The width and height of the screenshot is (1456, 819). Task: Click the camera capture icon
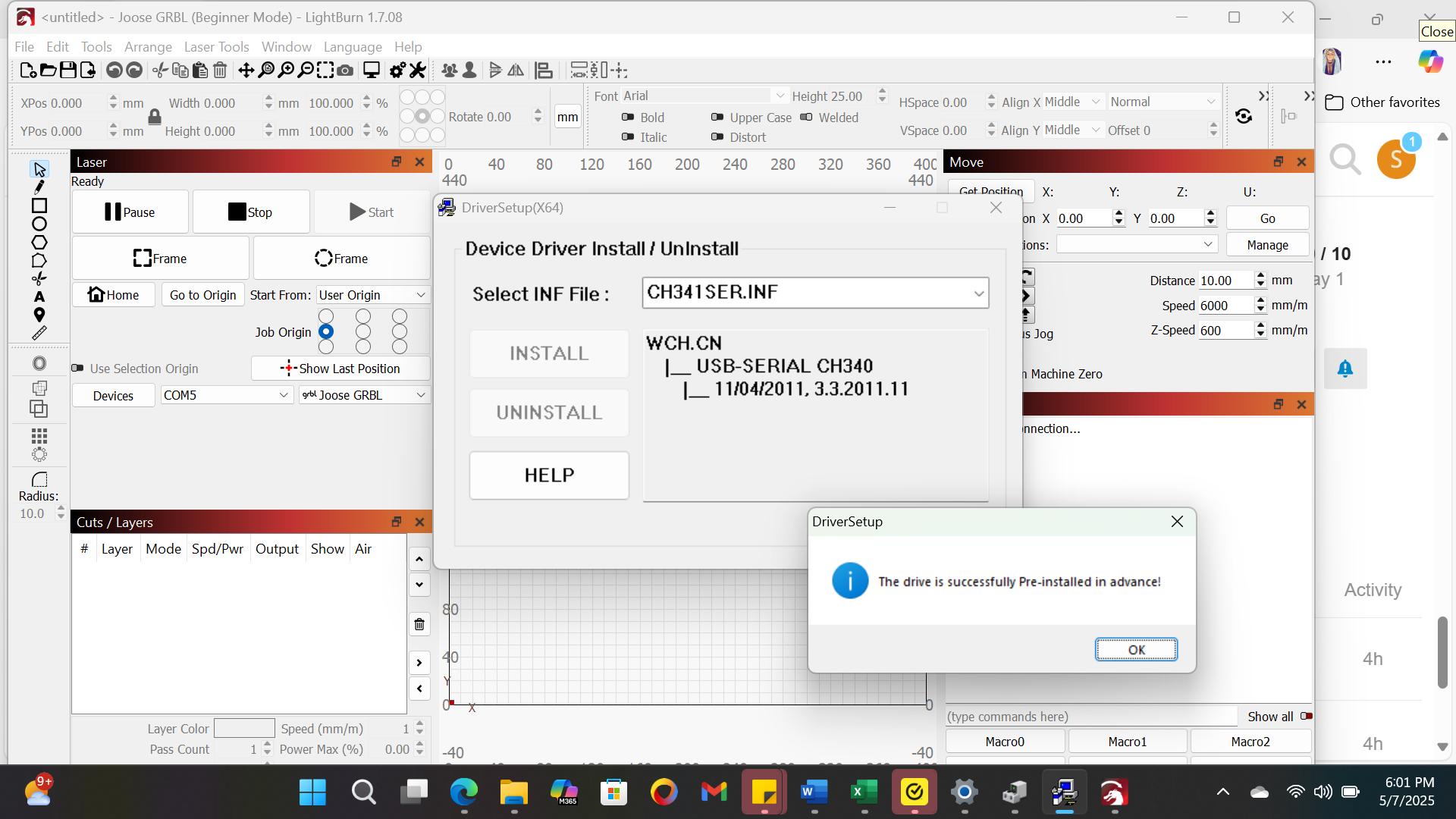(x=345, y=71)
